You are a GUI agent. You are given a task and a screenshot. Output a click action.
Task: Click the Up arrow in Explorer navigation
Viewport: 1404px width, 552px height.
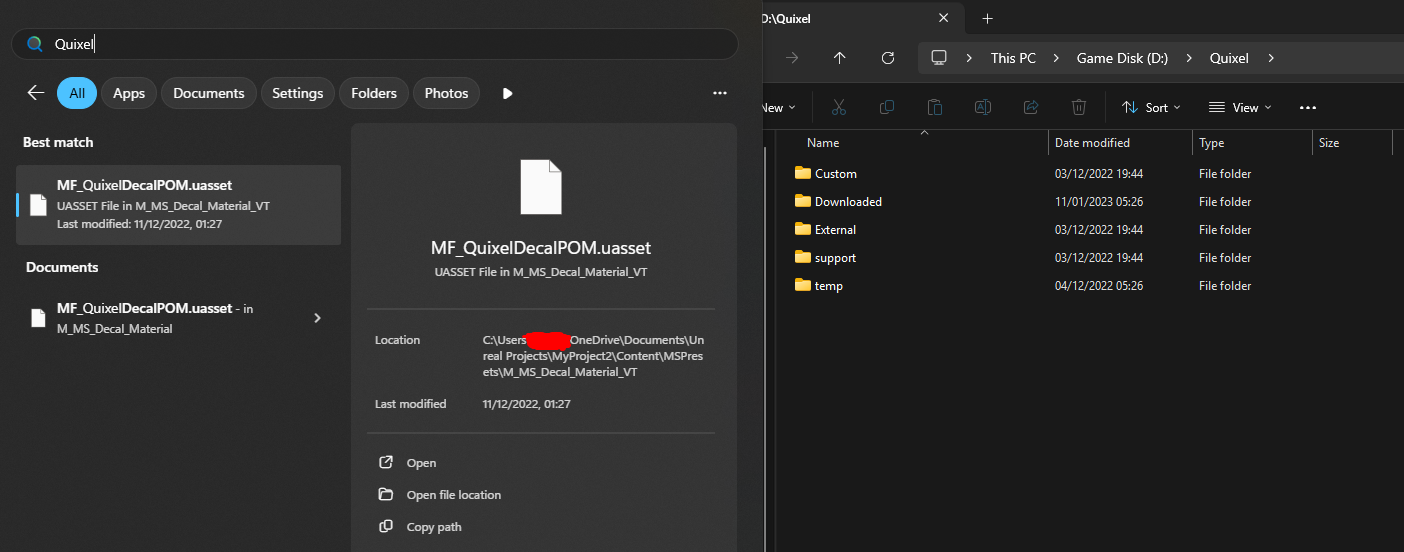click(x=840, y=58)
